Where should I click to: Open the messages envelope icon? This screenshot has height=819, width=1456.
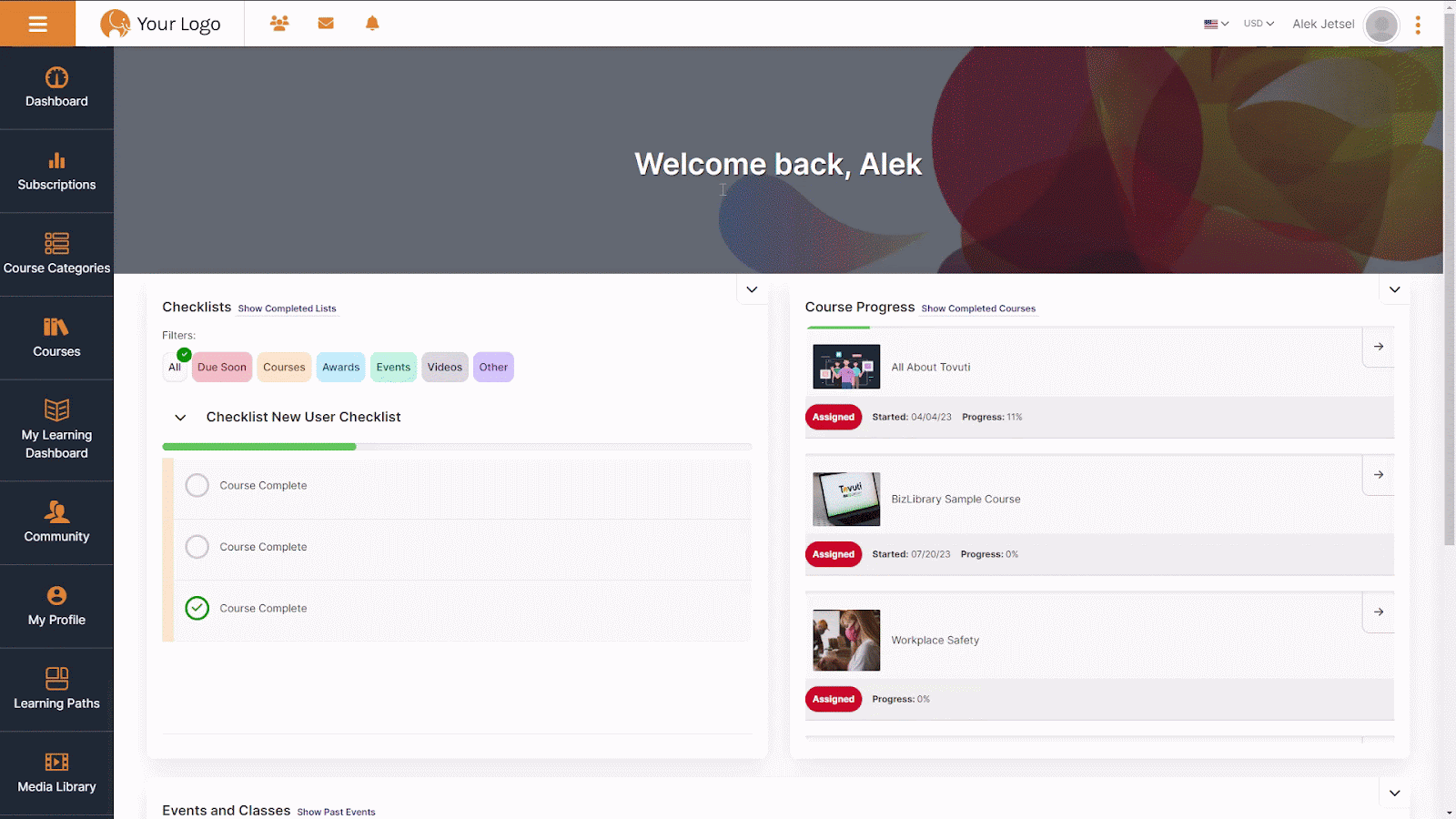pos(326,23)
